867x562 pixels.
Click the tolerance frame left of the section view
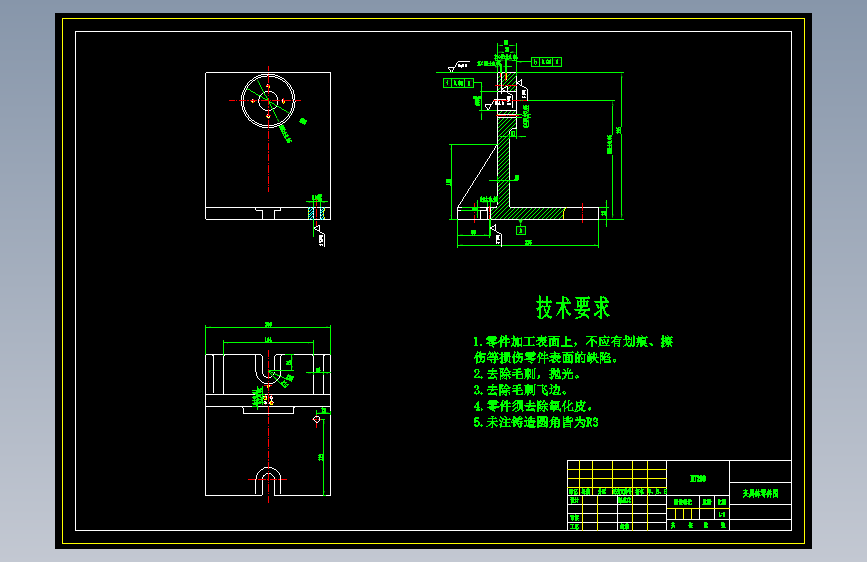(x=458, y=83)
